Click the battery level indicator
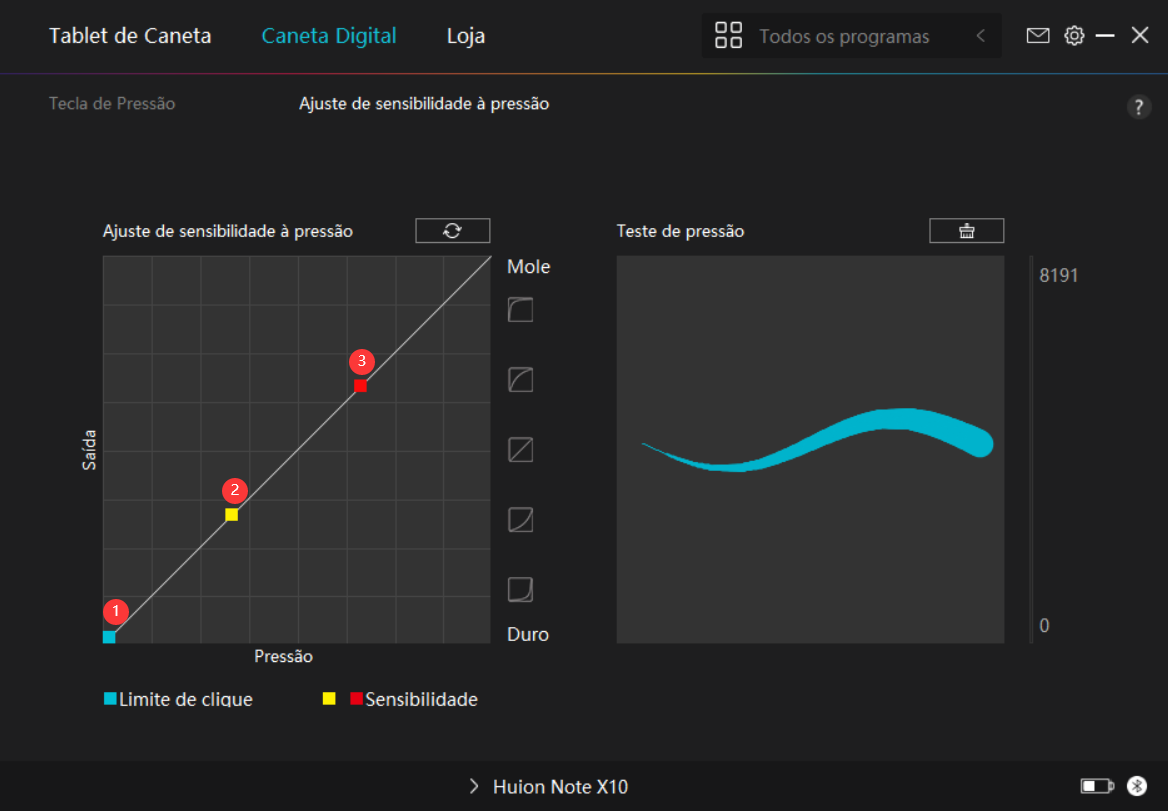Image resolution: width=1168 pixels, height=811 pixels. coord(1097,786)
